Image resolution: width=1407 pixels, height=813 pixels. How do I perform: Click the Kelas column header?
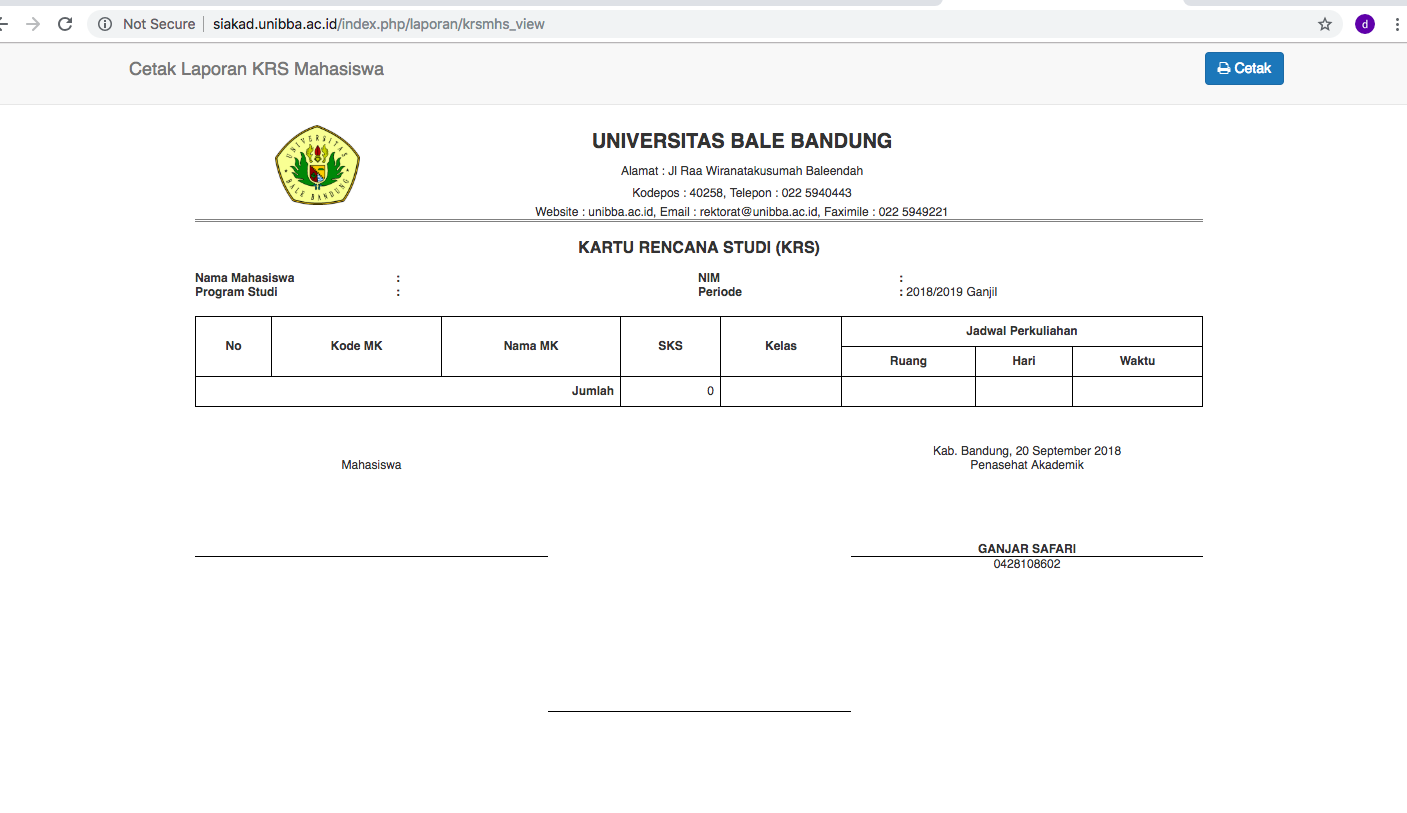coord(781,346)
